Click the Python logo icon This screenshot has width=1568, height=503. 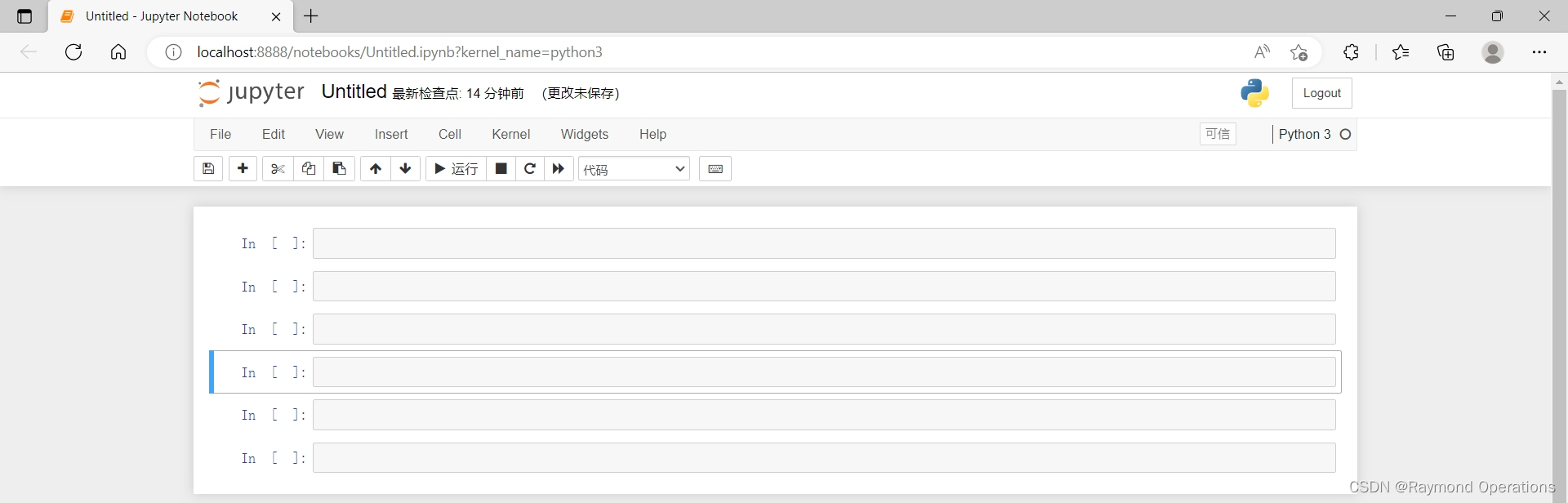[1255, 93]
